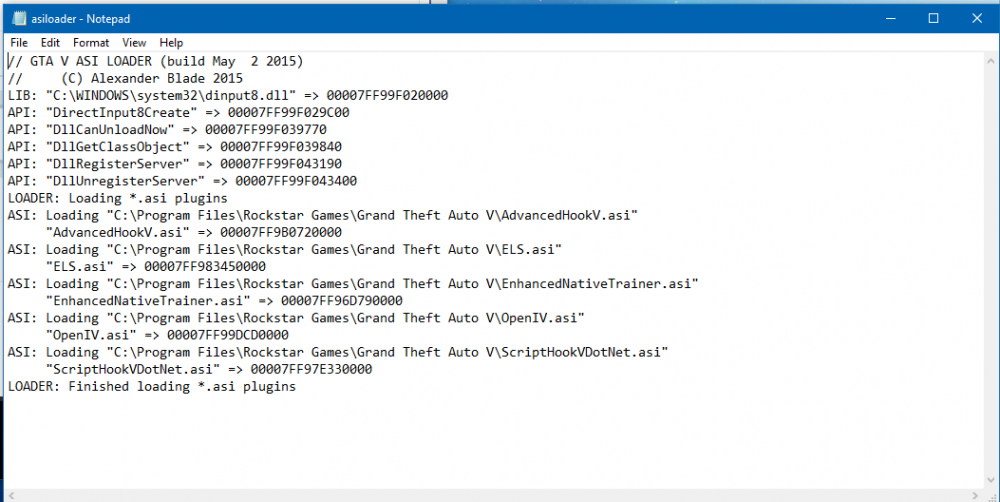The image size is (1000, 502).
Task: Open the Edit menu
Action: [x=50, y=43]
